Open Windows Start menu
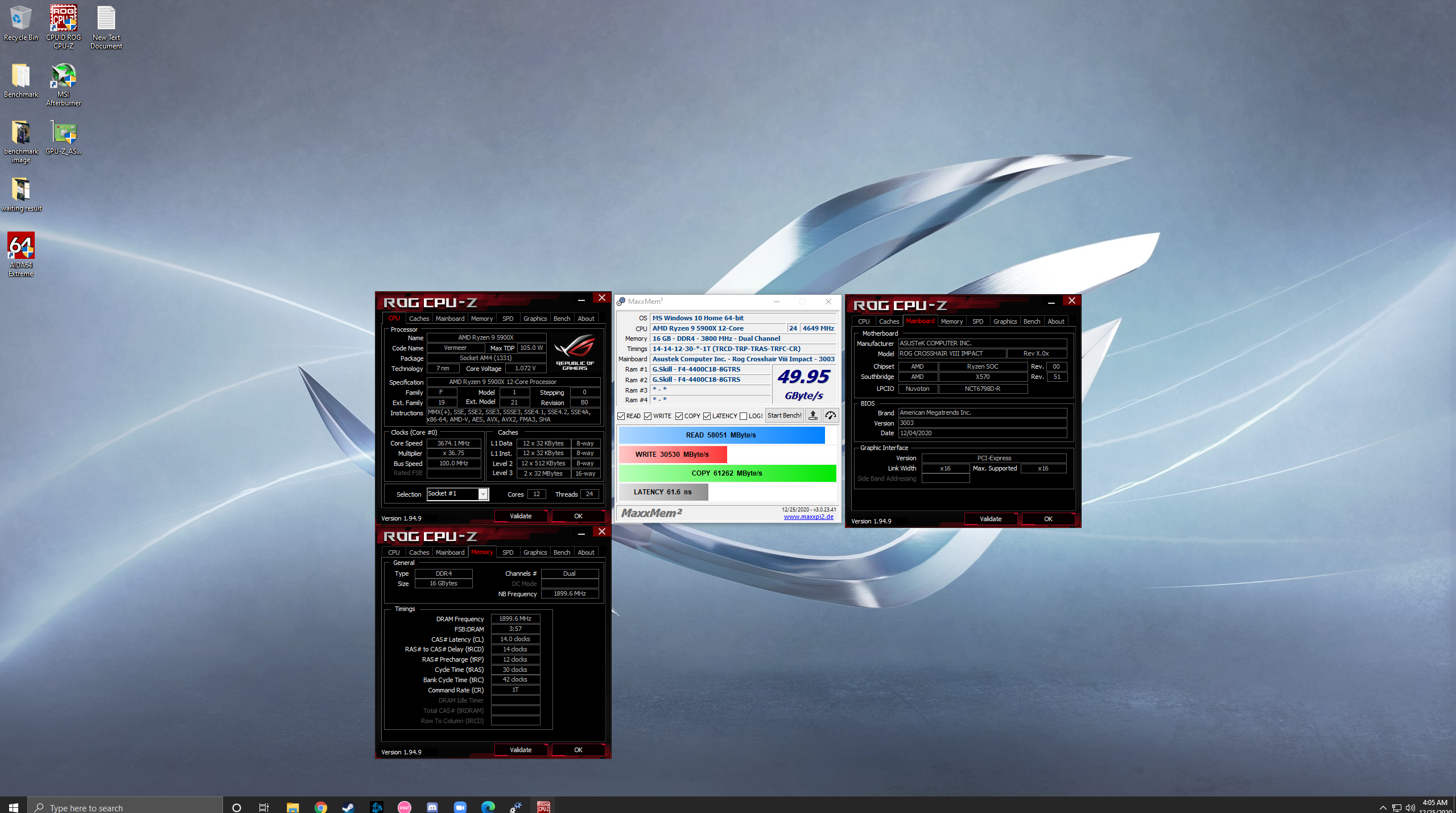The height and width of the screenshot is (813, 1456). [14, 807]
